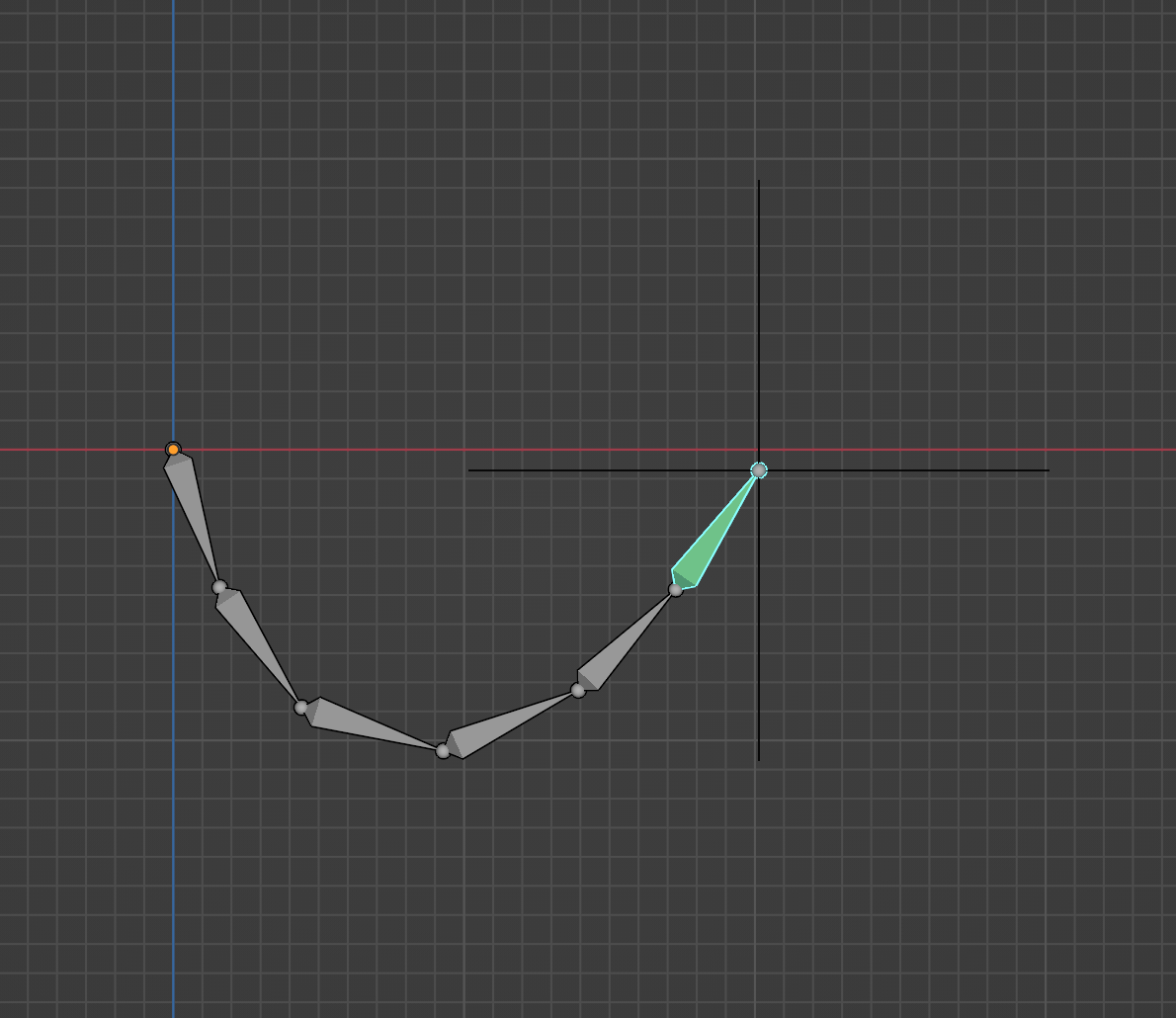Select the gray bone attached to orange joint
This screenshot has height=1018, width=1176.
(x=191, y=514)
